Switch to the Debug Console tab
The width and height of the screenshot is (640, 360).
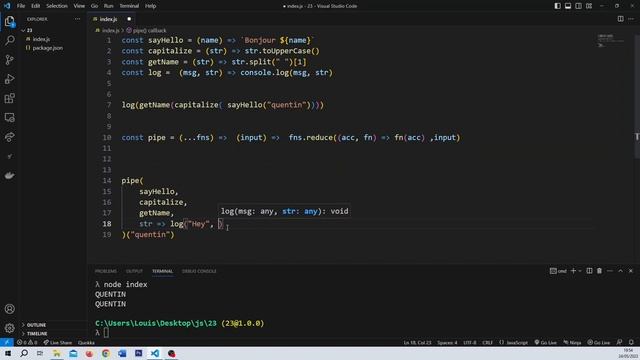coord(199,271)
